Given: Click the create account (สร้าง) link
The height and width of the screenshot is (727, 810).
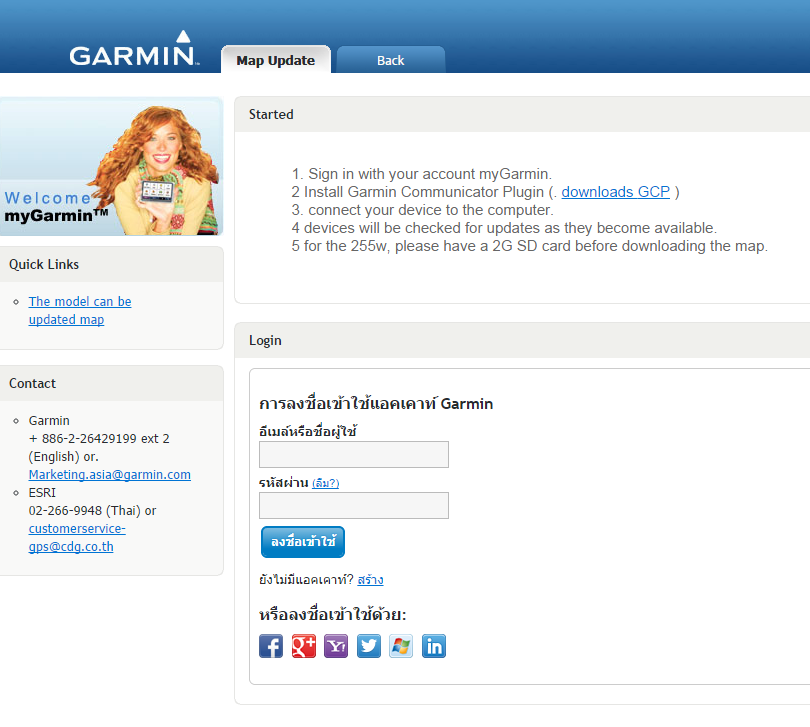Looking at the screenshot, I should 370,580.
